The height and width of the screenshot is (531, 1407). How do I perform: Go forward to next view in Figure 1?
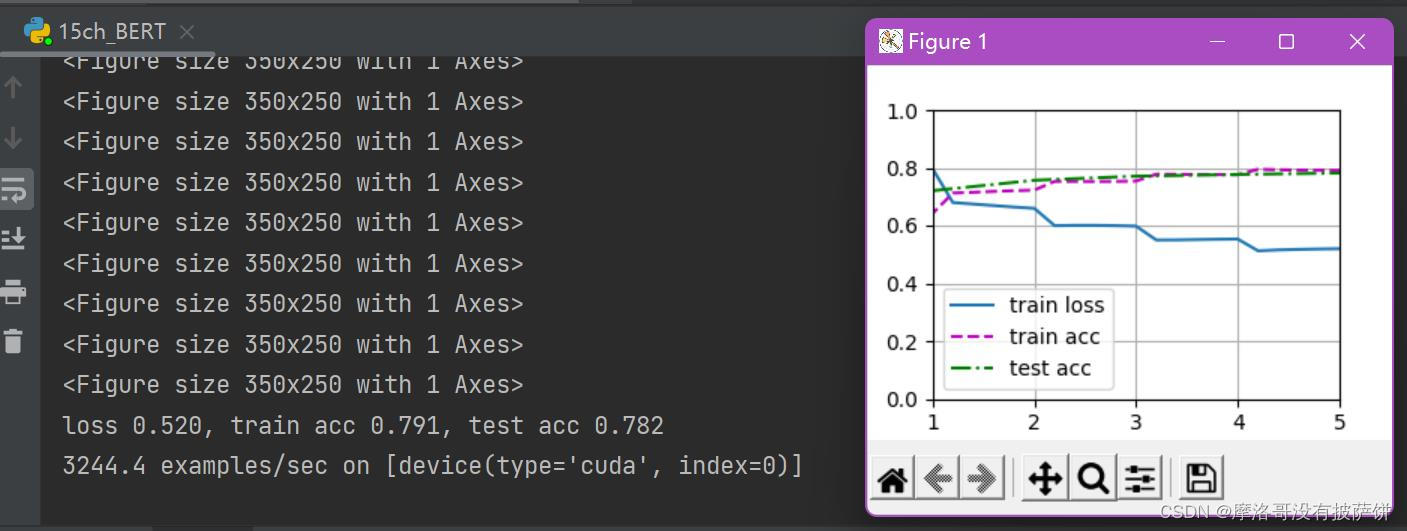(981, 479)
